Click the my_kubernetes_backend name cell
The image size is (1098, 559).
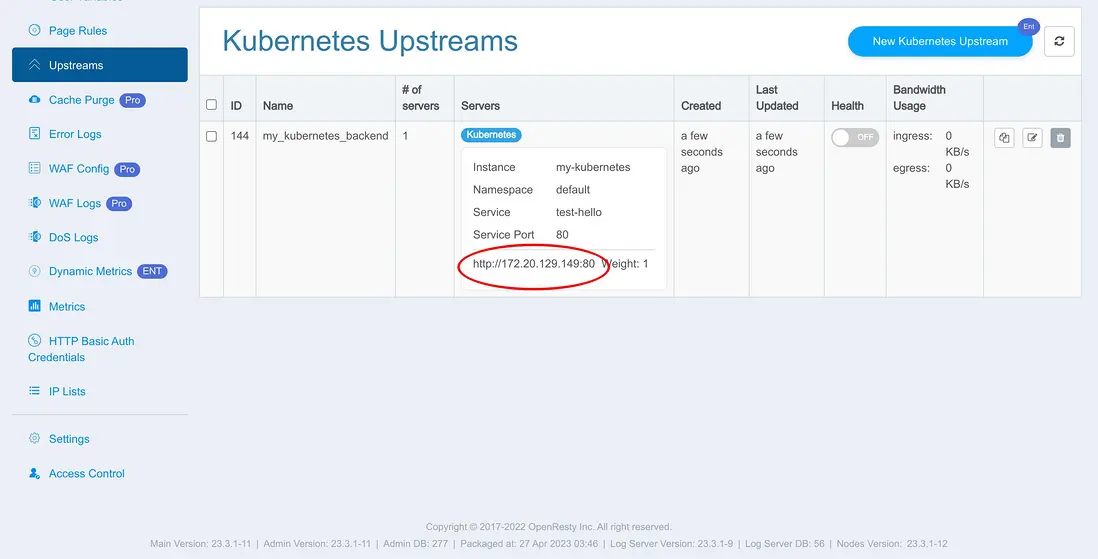pyautogui.click(x=326, y=136)
